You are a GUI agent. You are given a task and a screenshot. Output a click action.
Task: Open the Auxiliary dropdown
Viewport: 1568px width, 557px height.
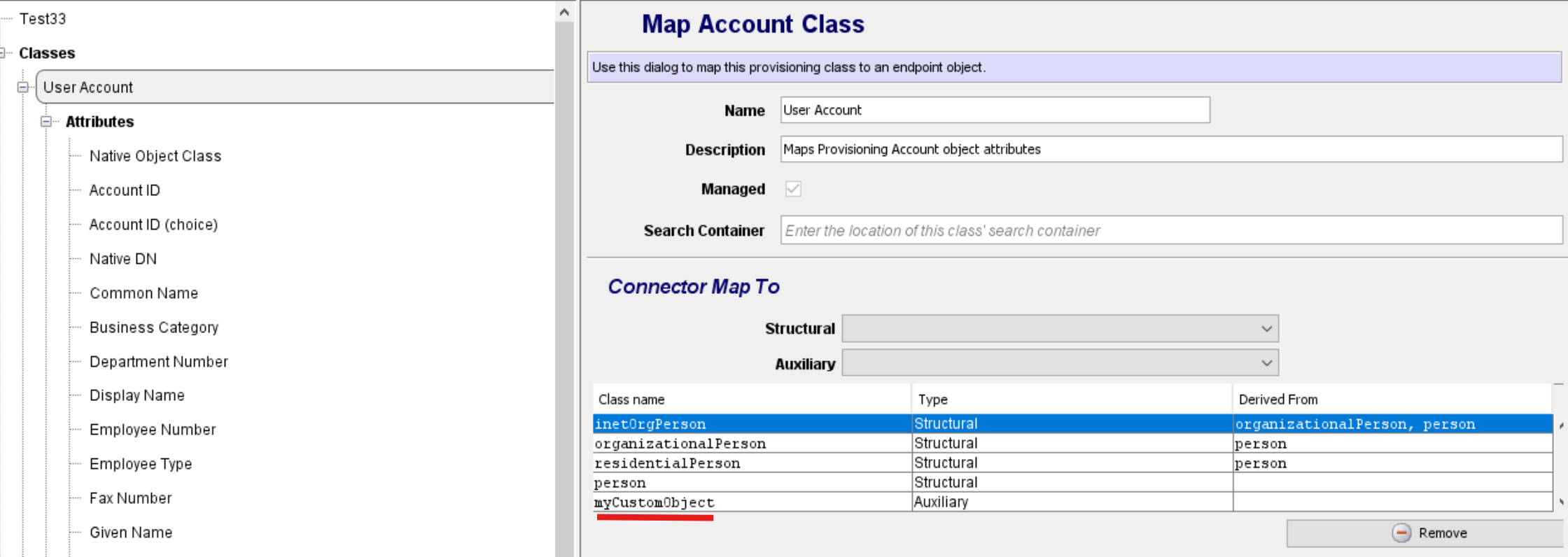coord(1060,363)
